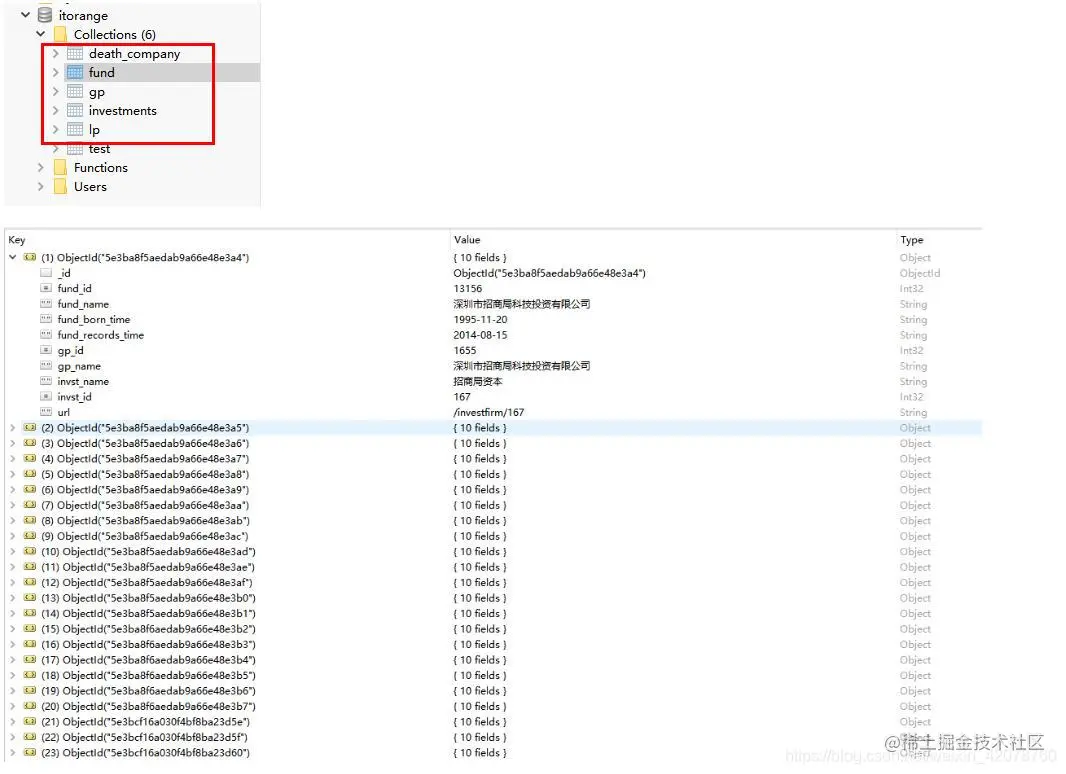The height and width of the screenshot is (774, 1066).
Task: Expand document (10) ObjectId ending 3ad
Action: pos(13,552)
